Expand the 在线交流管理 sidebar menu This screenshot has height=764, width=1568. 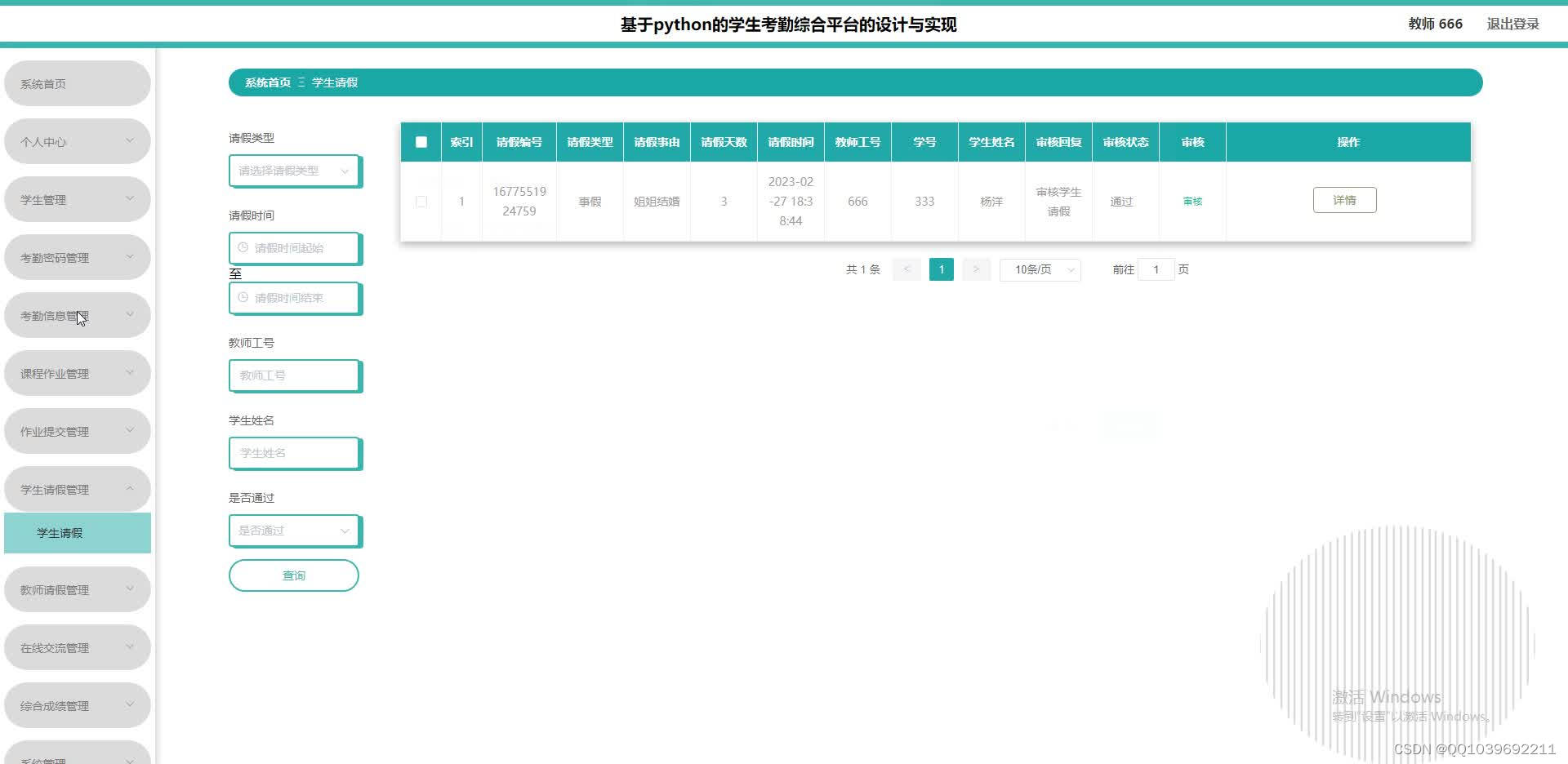78,647
